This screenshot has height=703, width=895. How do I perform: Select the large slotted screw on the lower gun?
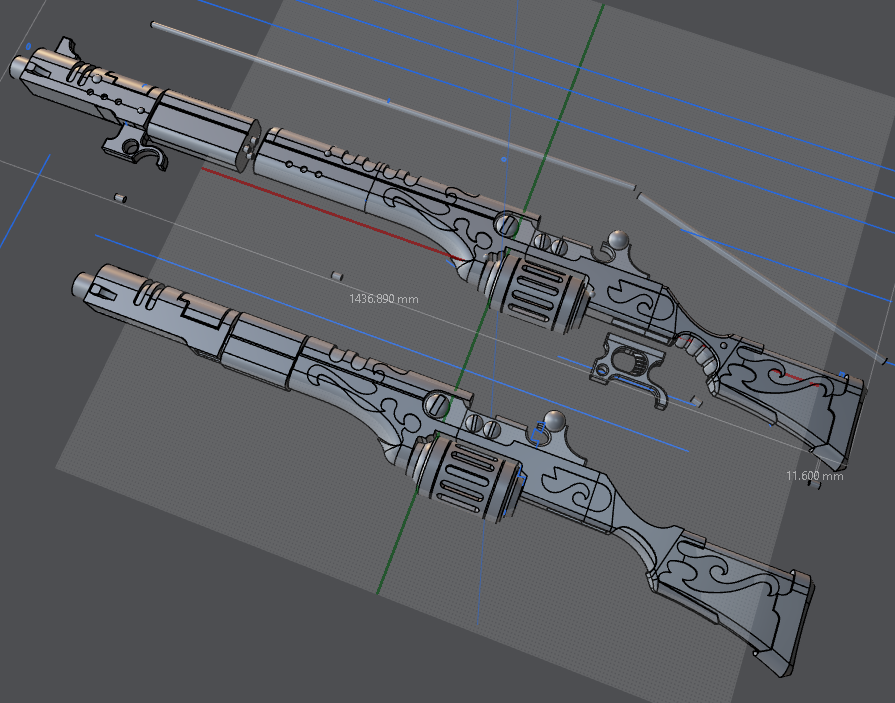[438, 403]
